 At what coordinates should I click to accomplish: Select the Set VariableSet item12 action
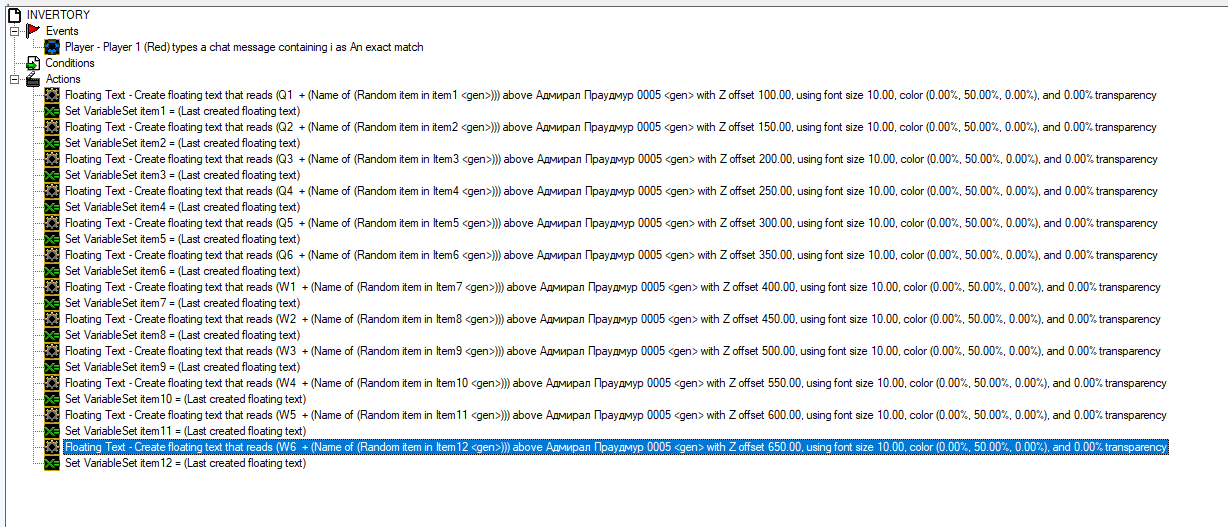[185, 463]
